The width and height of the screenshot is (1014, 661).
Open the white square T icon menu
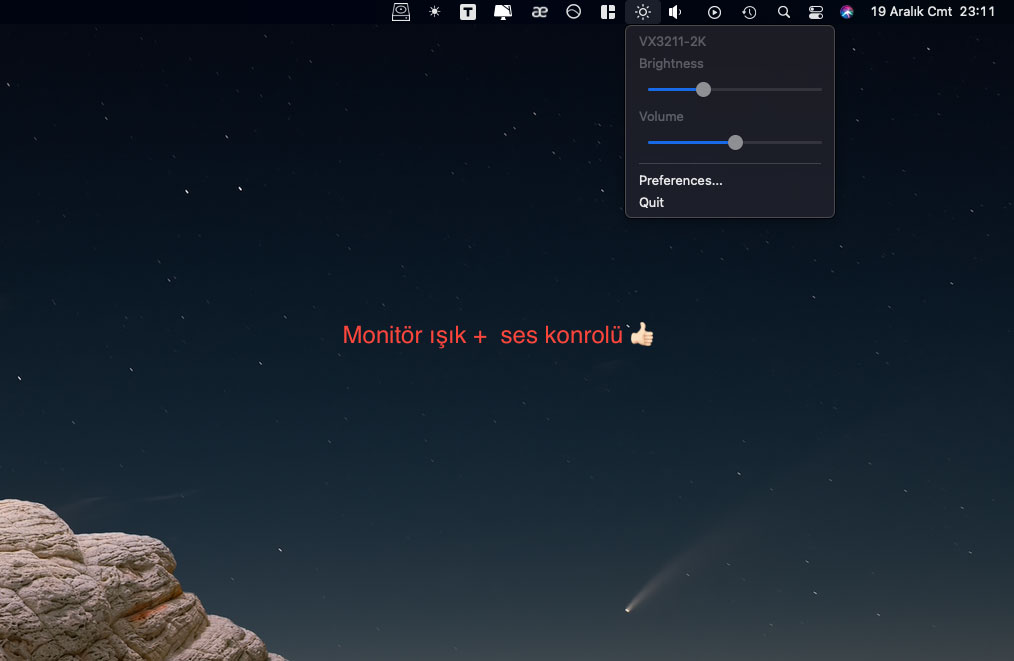[x=468, y=12]
